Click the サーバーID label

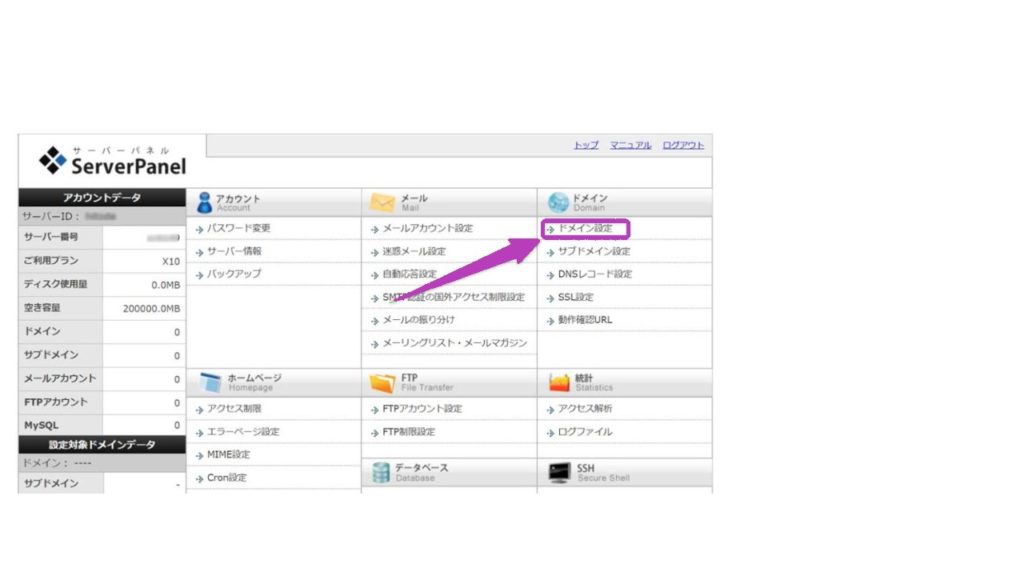tap(50, 216)
